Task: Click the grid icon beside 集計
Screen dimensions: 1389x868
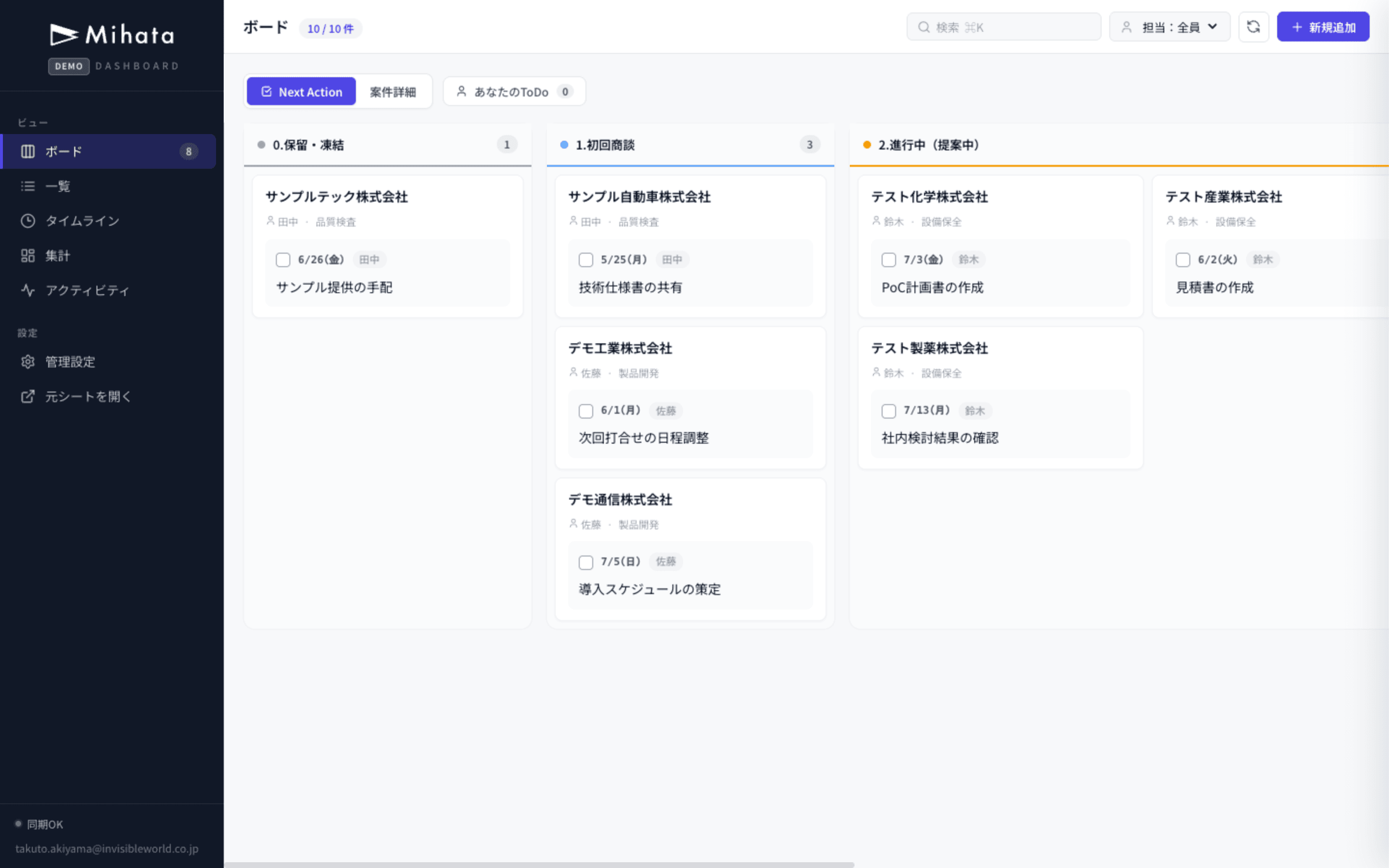Action: coord(27,256)
